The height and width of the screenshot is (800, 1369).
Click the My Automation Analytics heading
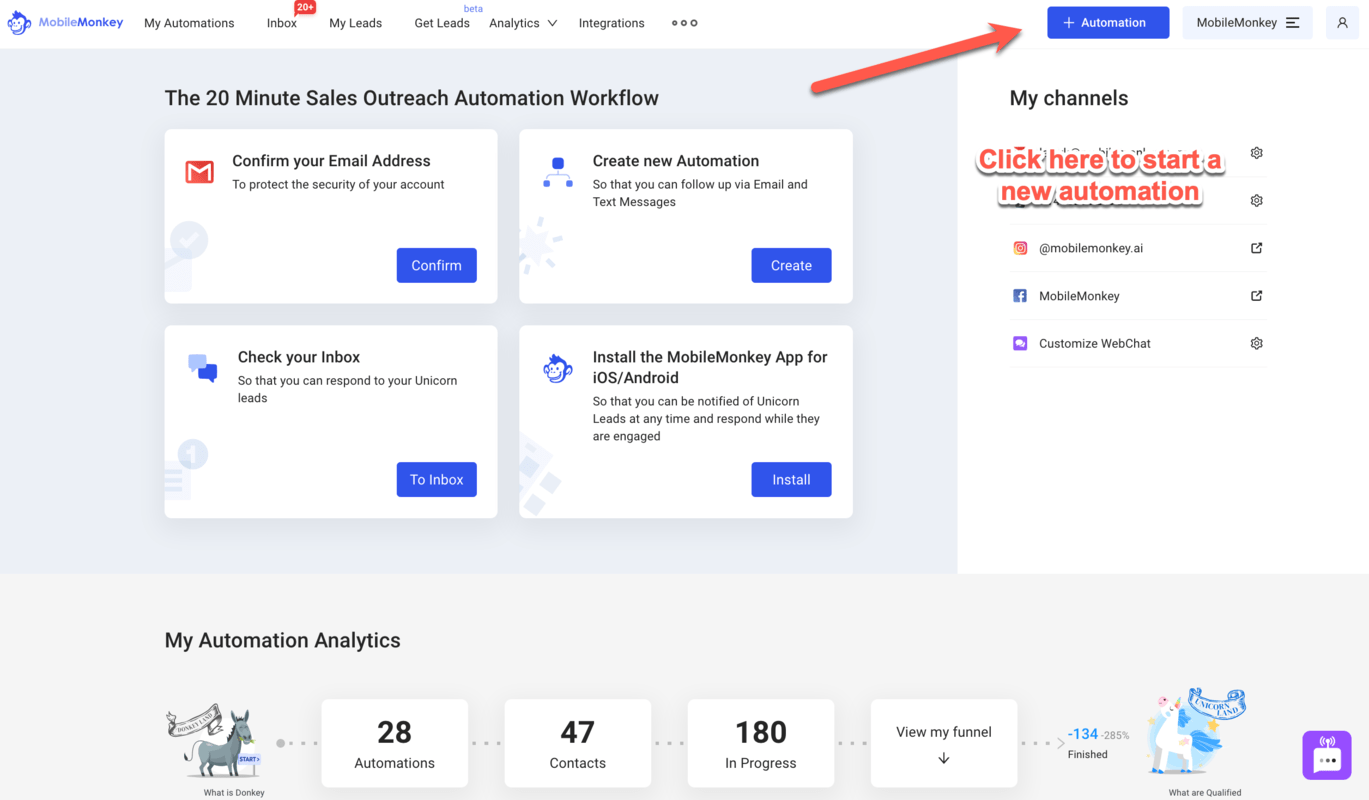click(x=283, y=641)
